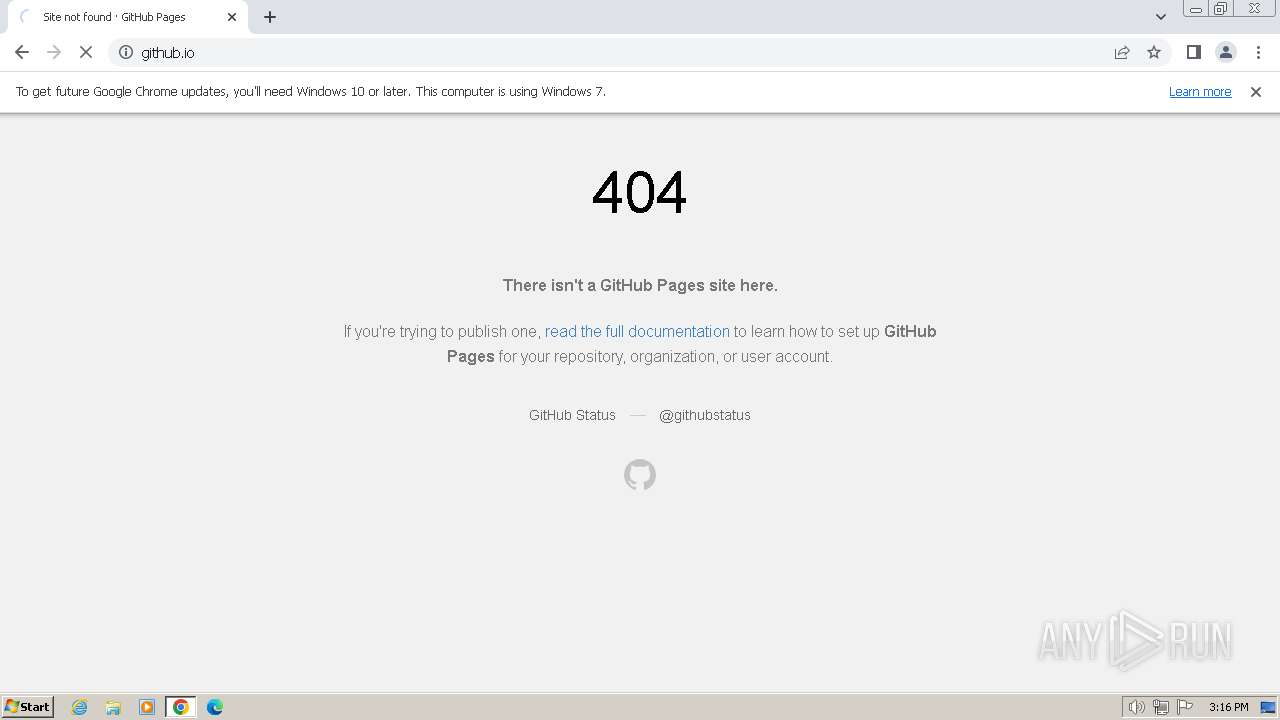
Task: Launch Microsoft Edge from taskbar
Action: click(x=215, y=707)
